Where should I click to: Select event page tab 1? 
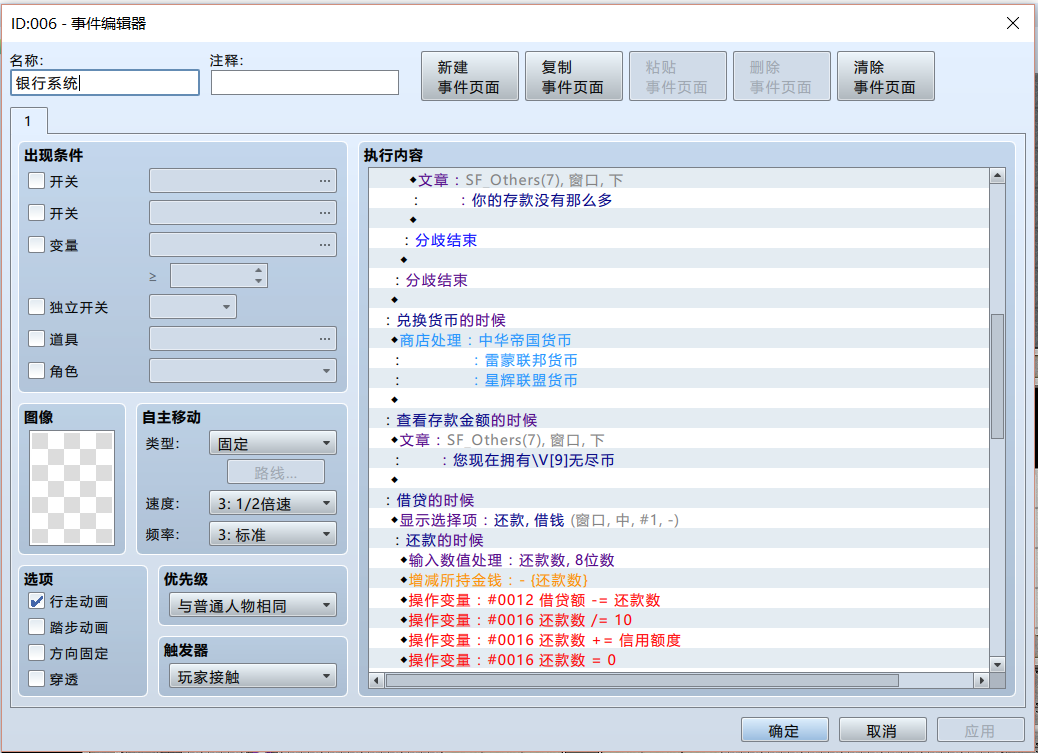tap(28, 121)
